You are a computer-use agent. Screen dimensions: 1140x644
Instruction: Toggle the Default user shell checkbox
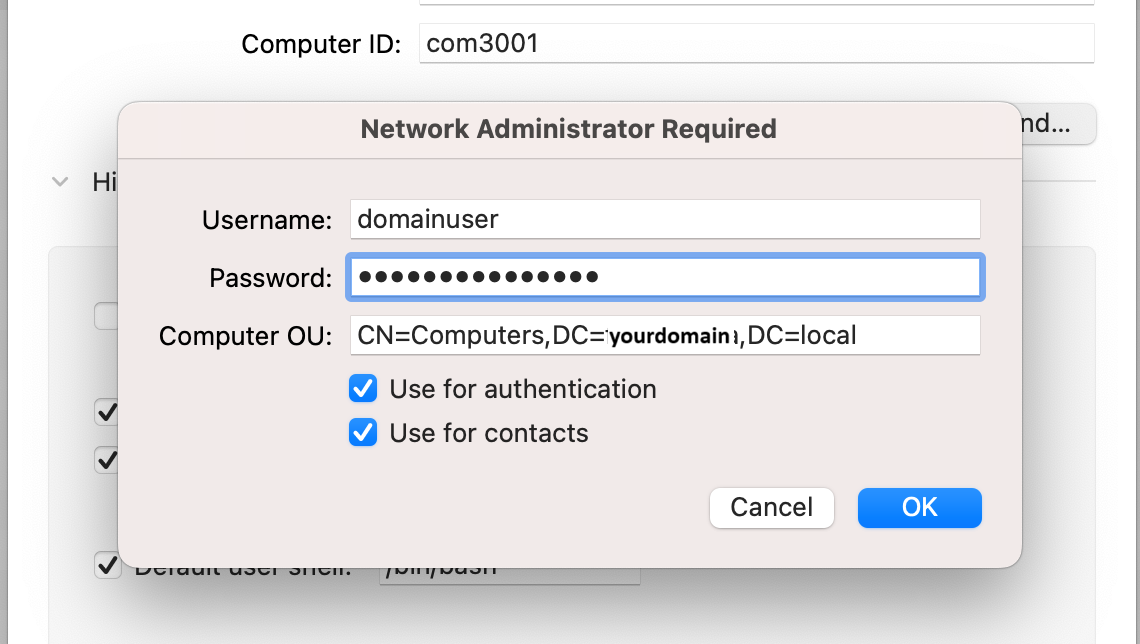pos(108,565)
